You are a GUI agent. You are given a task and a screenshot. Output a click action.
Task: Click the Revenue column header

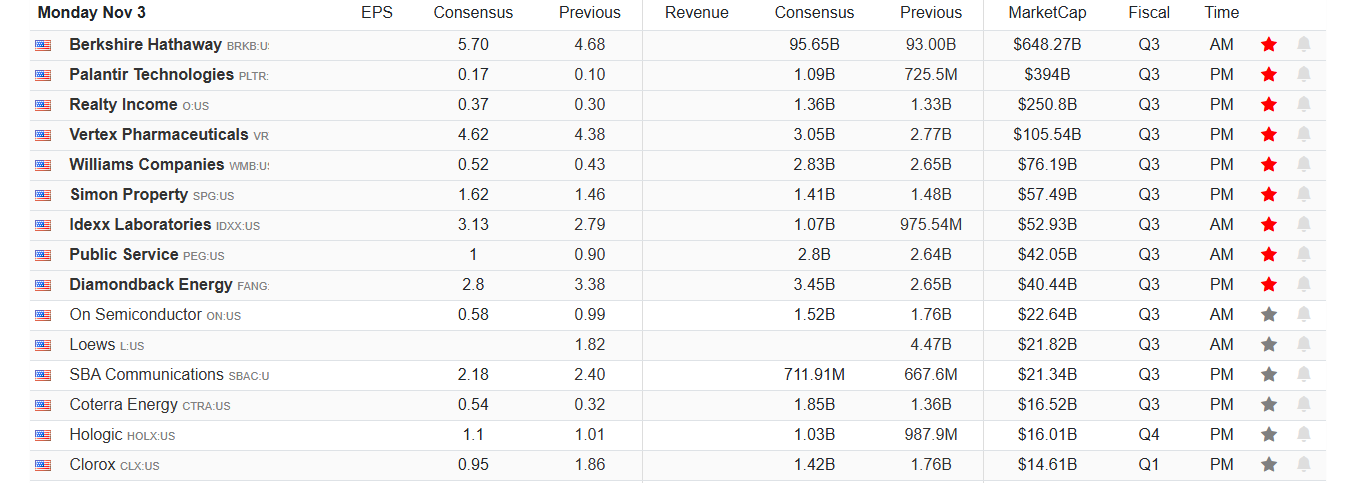696,13
